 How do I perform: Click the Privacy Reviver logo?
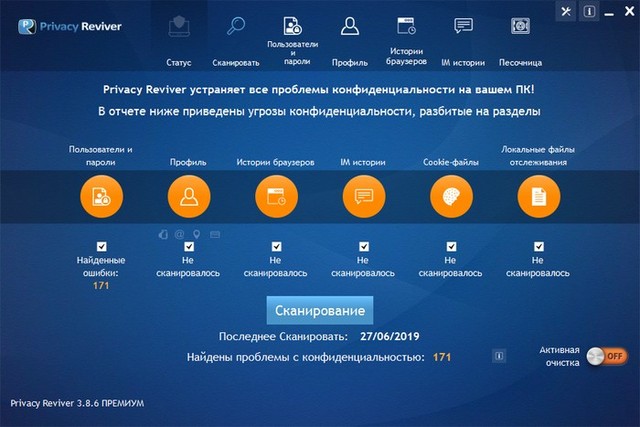click(x=70, y=27)
